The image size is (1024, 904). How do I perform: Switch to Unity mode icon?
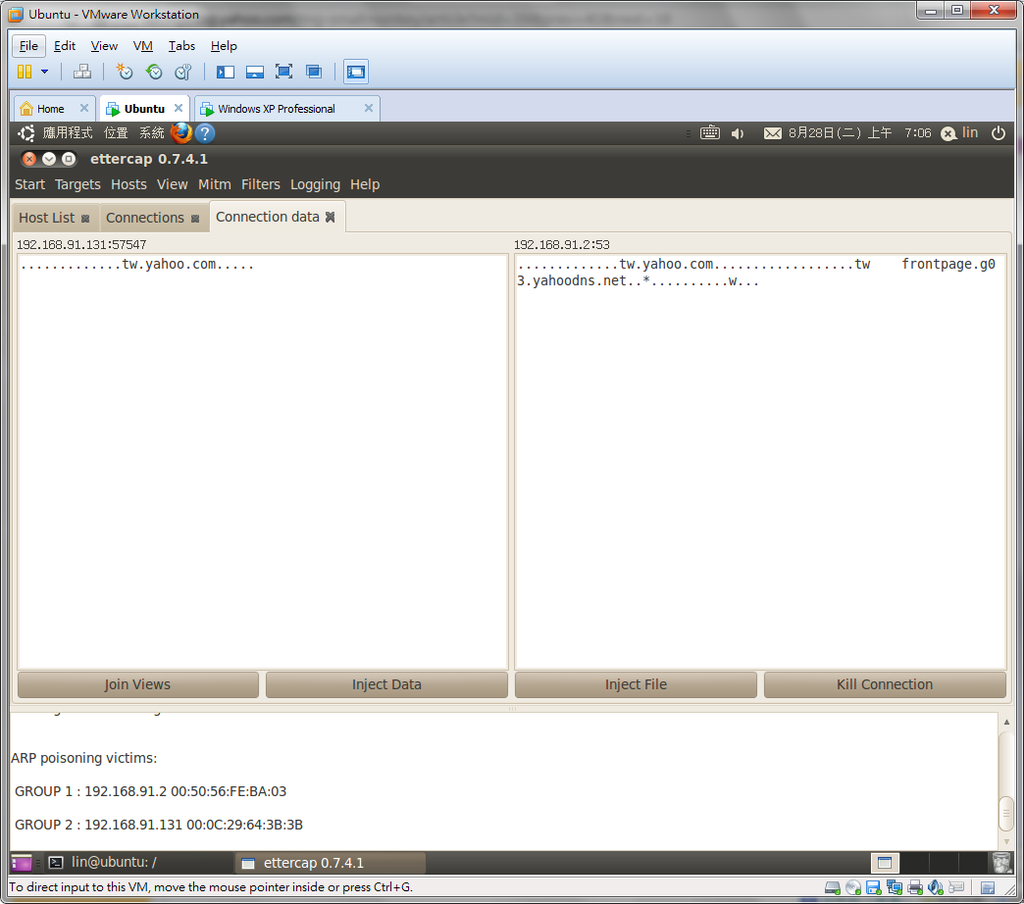(x=314, y=72)
